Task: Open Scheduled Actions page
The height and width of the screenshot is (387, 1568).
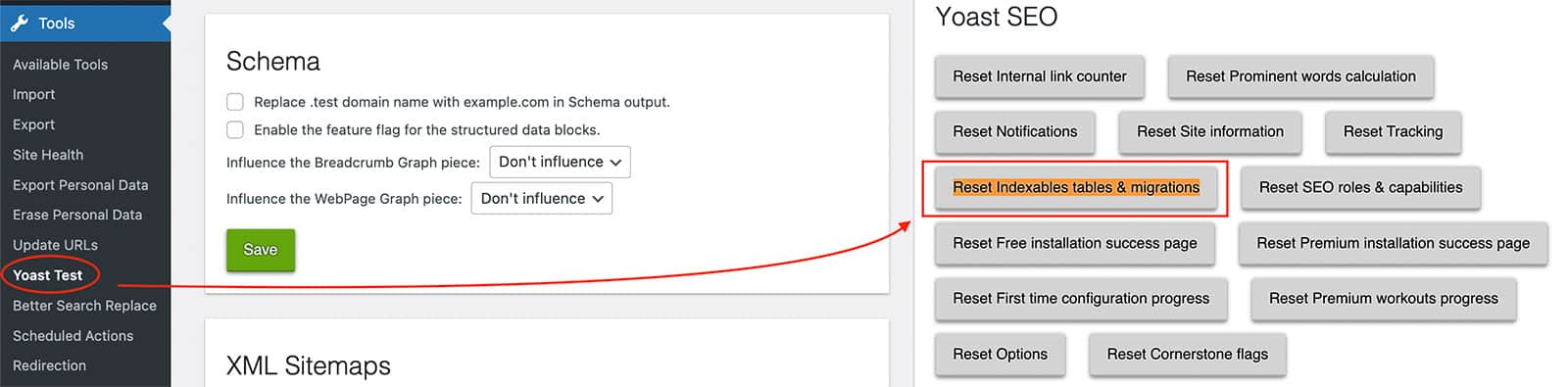Action: tap(73, 336)
